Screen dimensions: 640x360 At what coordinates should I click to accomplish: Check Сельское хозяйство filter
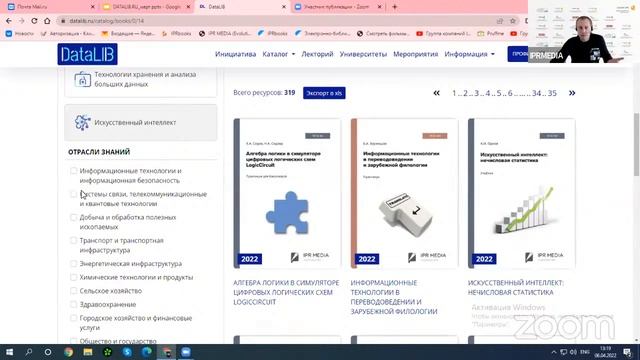pyautogui.click(x=73, y=291)
